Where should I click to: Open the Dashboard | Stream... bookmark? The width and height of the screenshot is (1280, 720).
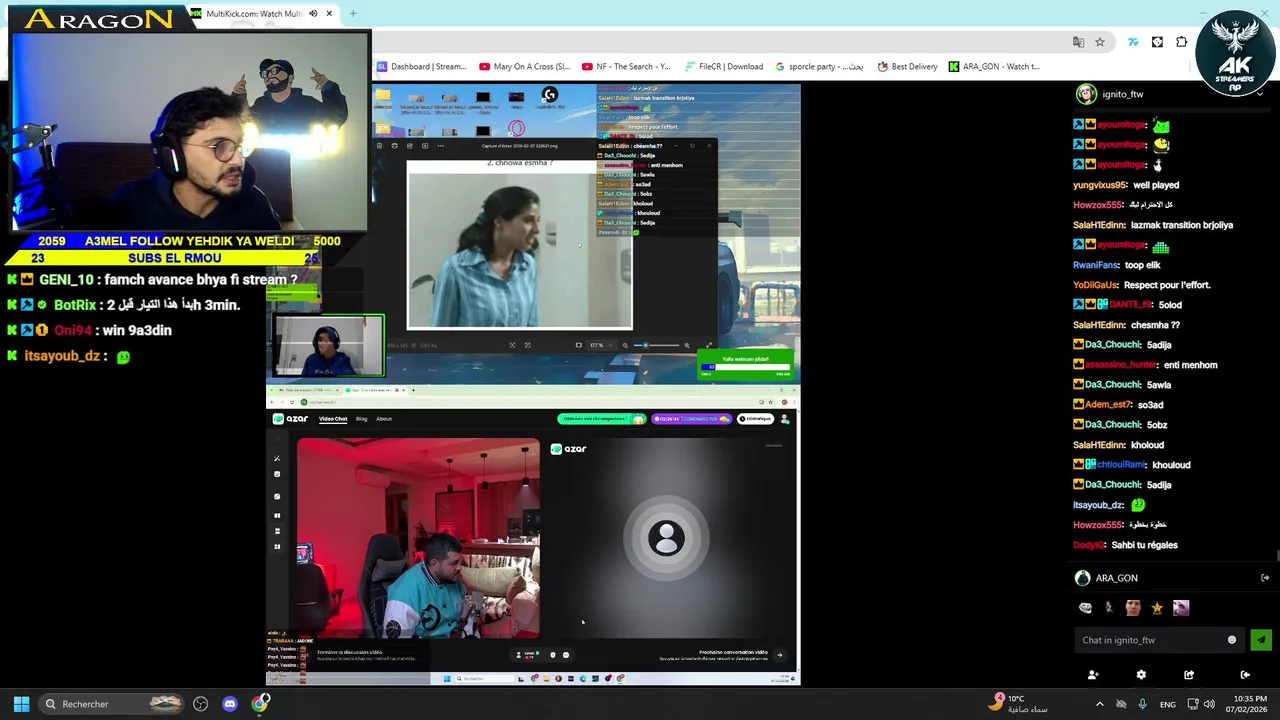[x=421, y=67]
